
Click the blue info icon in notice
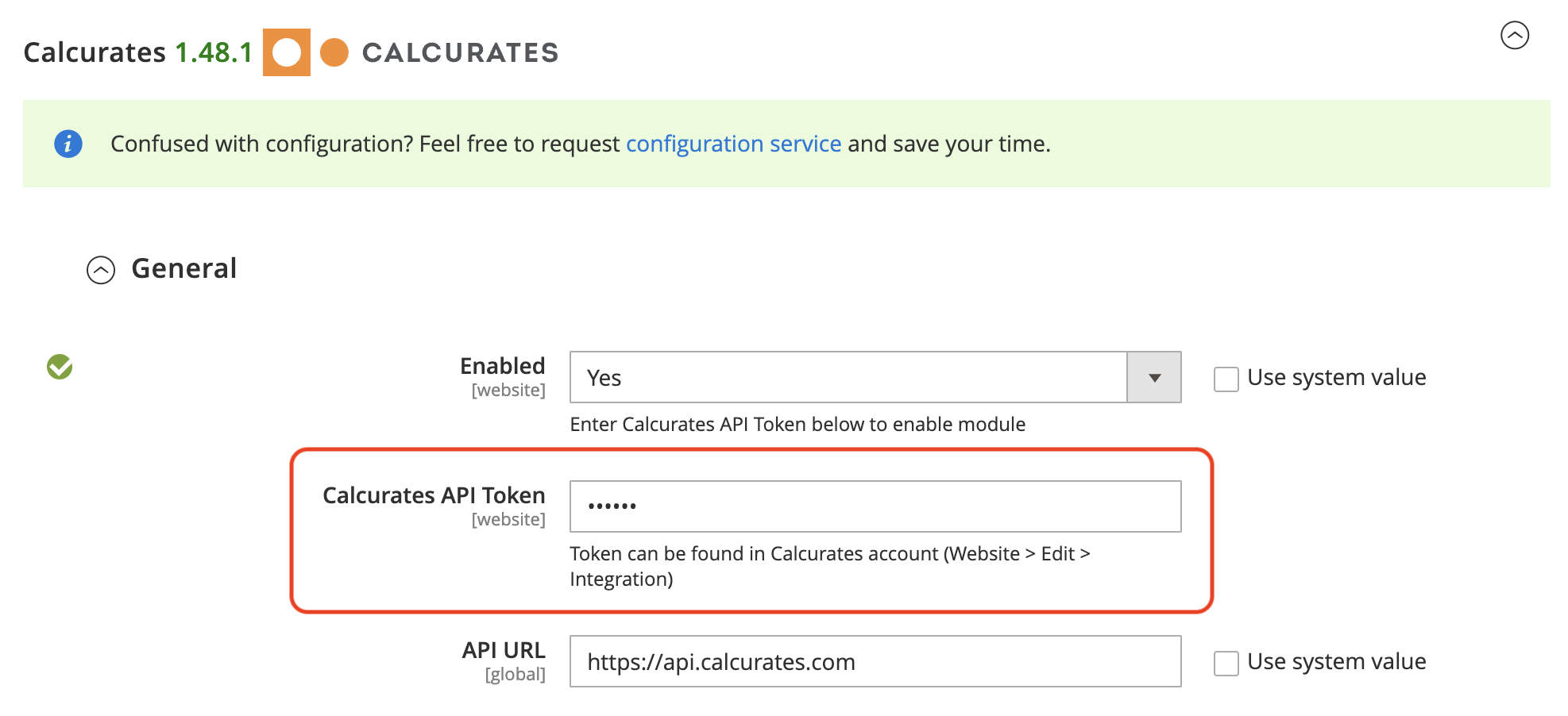[x=68, y=144]
